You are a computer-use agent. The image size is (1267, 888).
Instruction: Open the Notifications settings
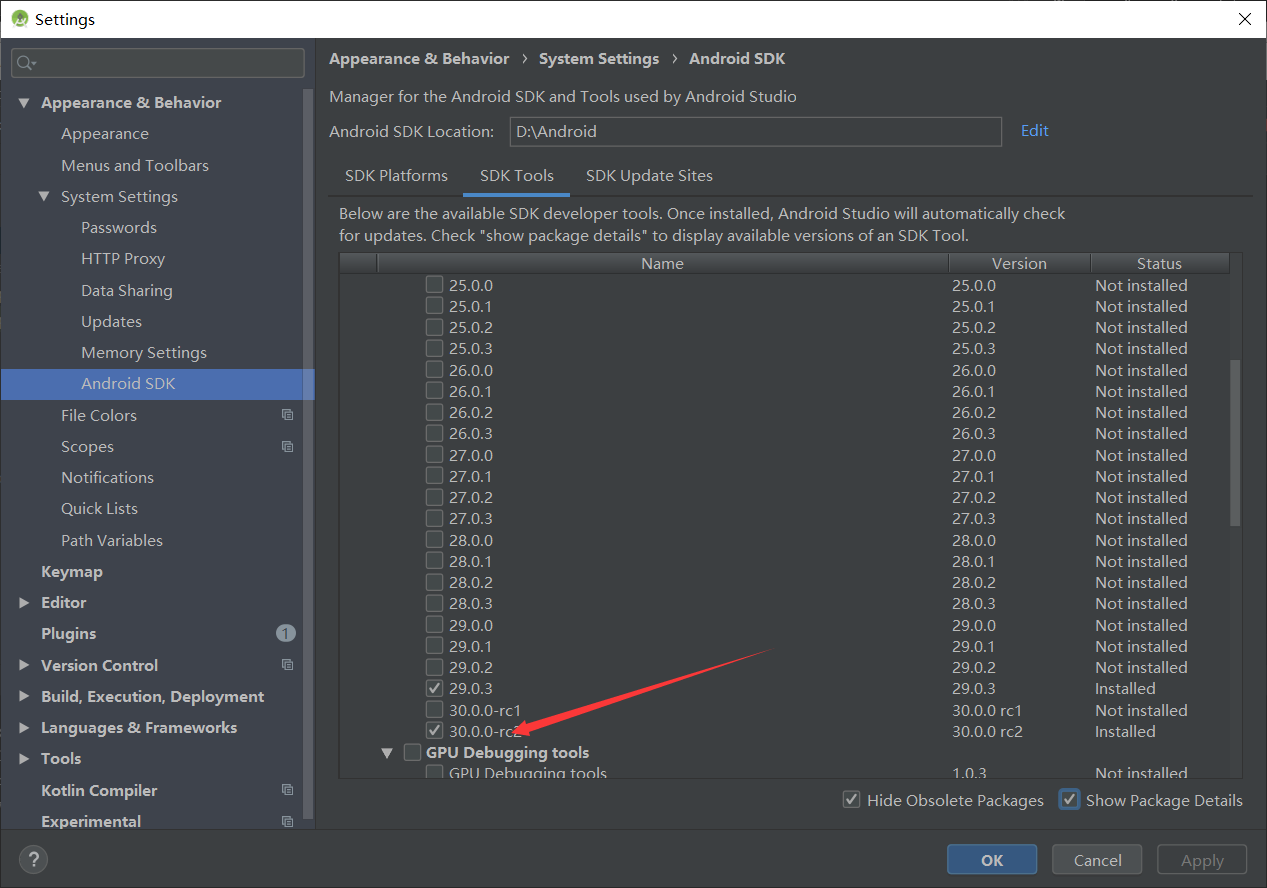tap(107, 478)
